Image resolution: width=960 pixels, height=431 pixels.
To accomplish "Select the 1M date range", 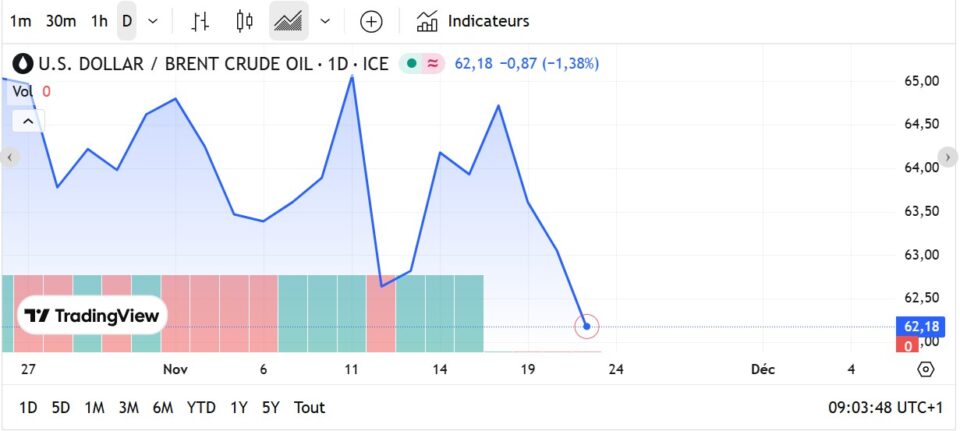I will click(x=94, y=407).
